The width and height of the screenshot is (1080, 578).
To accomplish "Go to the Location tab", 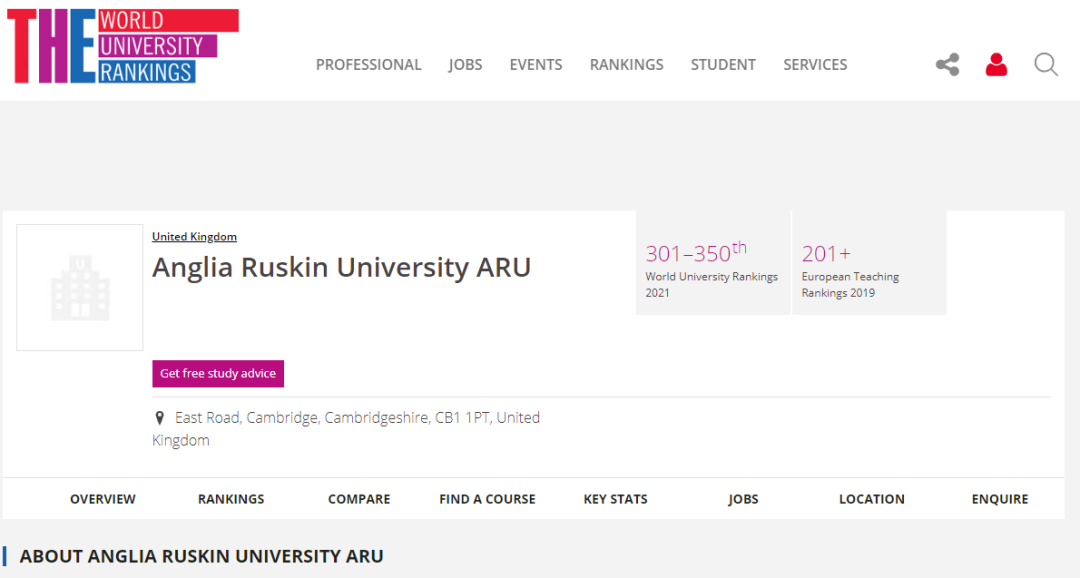I will point(871,499).
